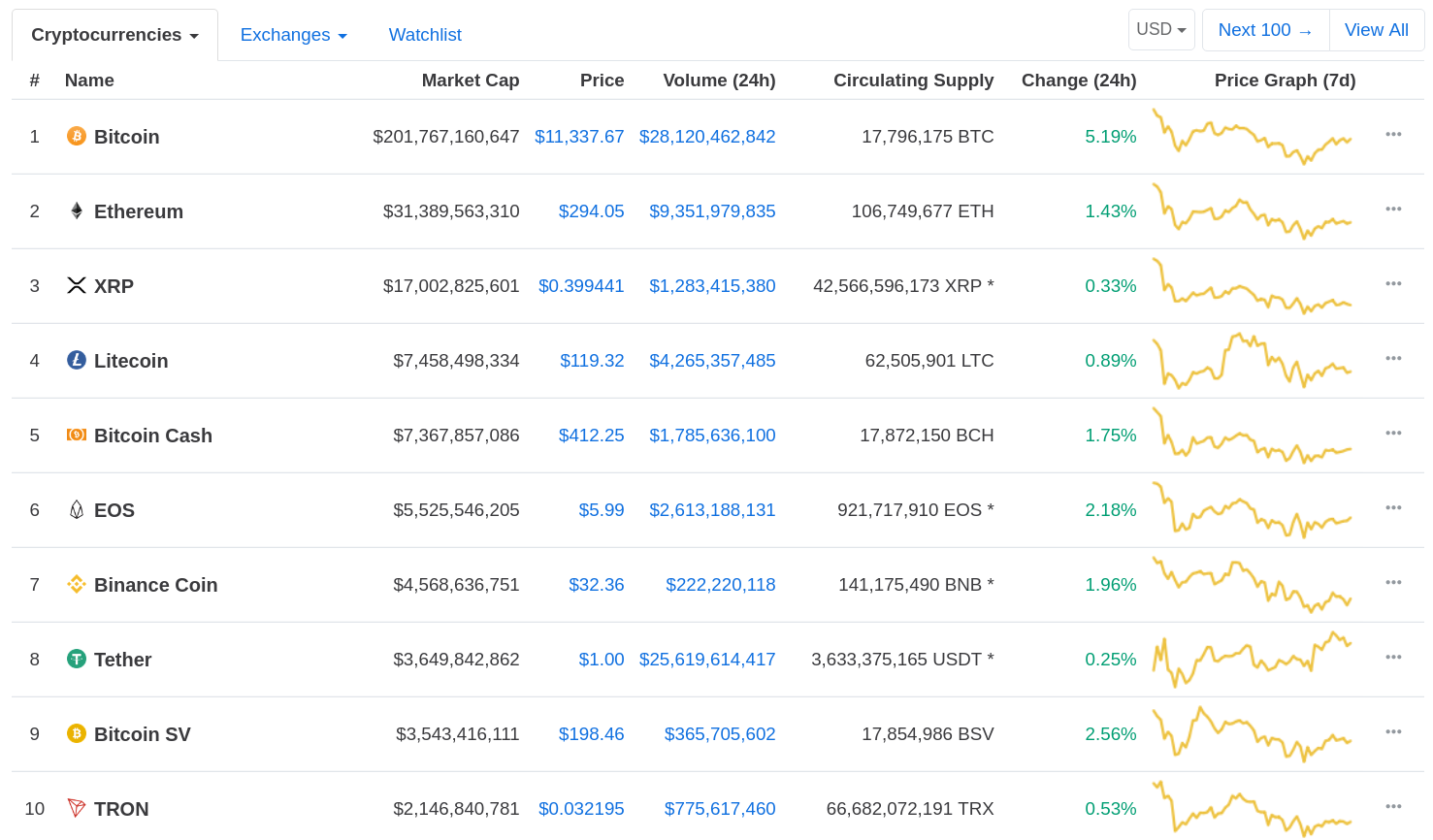Open the Bitcoin SV name link
This screenshot has height=840, width=1433.
(x=143, y=734)
